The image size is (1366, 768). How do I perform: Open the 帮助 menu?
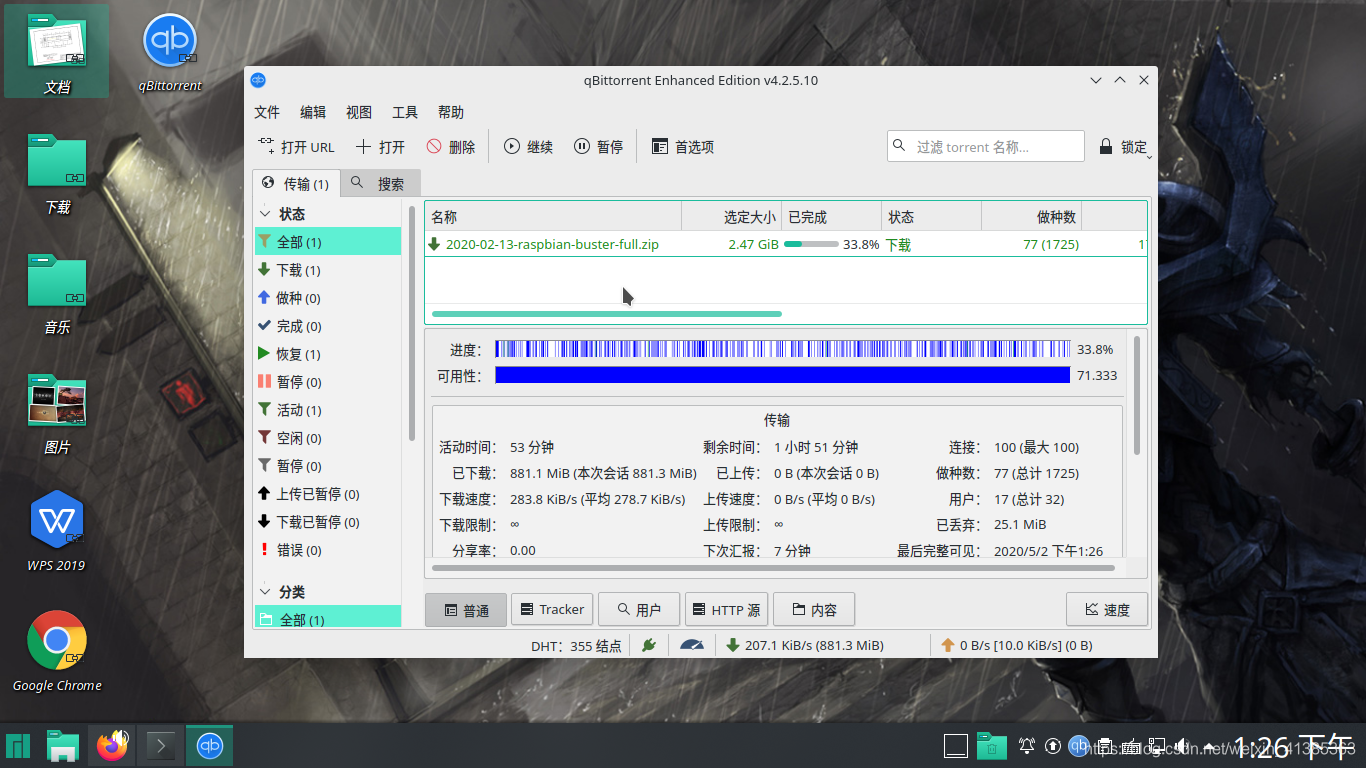(451, 112)
